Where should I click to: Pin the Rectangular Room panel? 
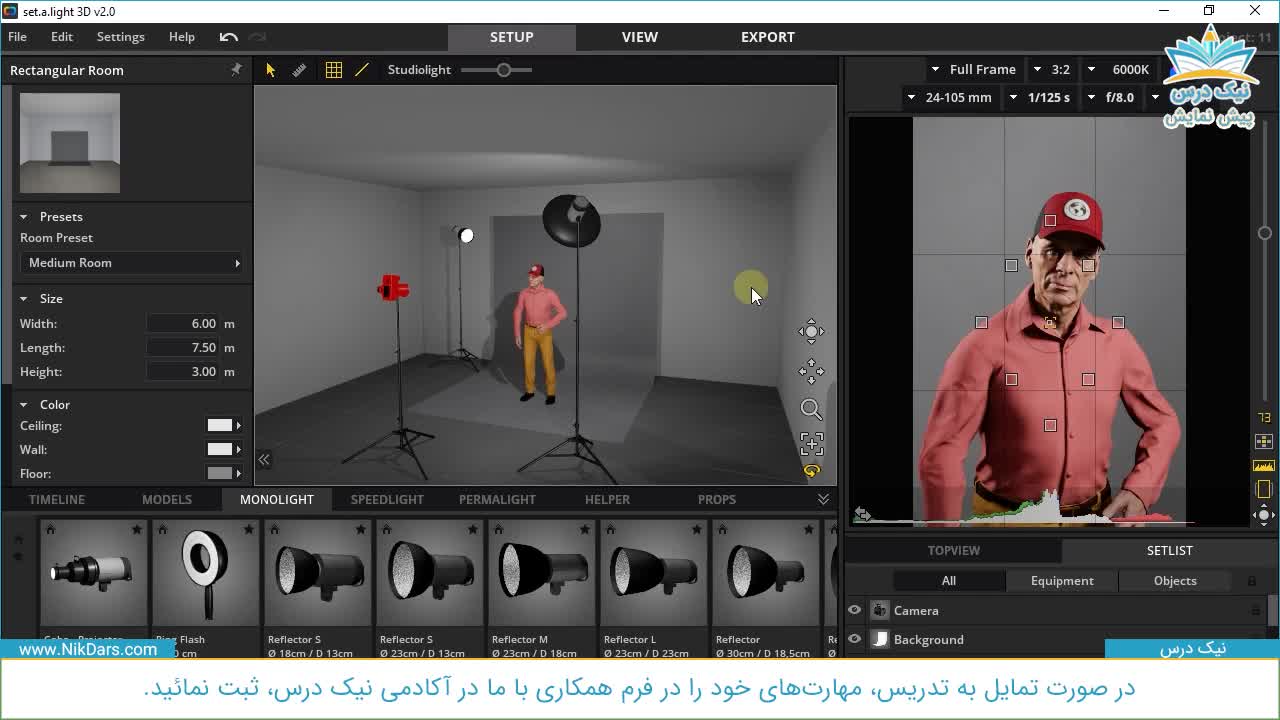(x=236, y=70)
